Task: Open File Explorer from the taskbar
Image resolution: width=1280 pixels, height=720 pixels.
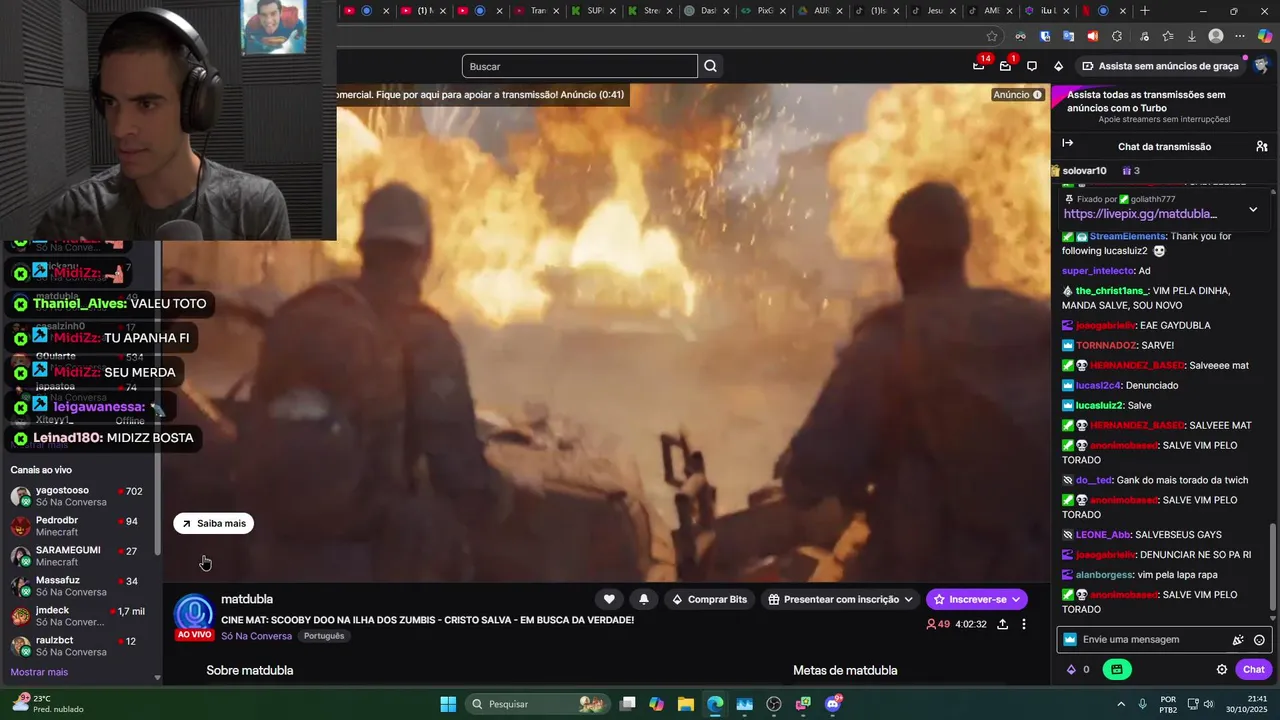Action: 686,704
